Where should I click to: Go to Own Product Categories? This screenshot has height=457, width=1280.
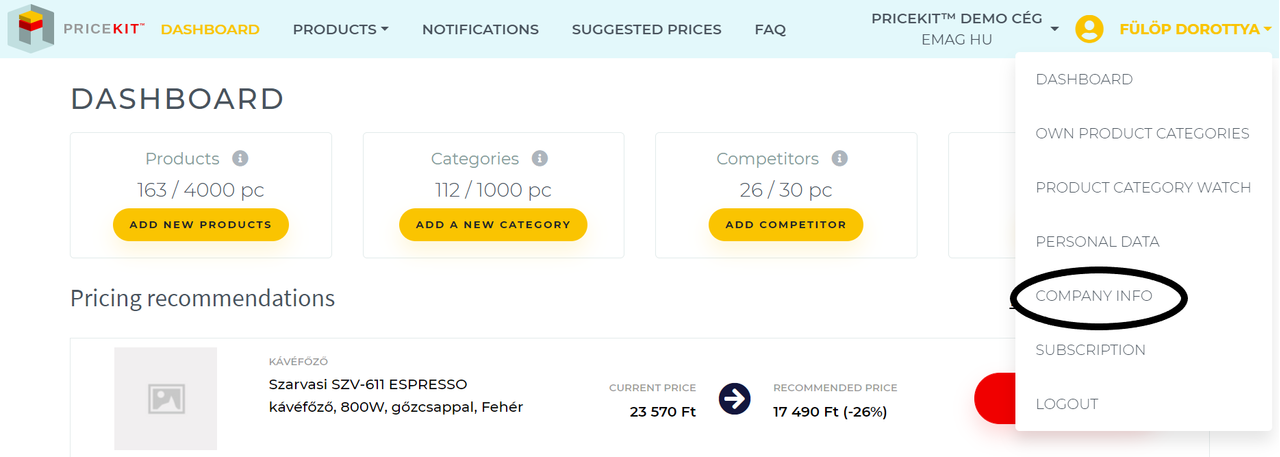point(1143,134)
